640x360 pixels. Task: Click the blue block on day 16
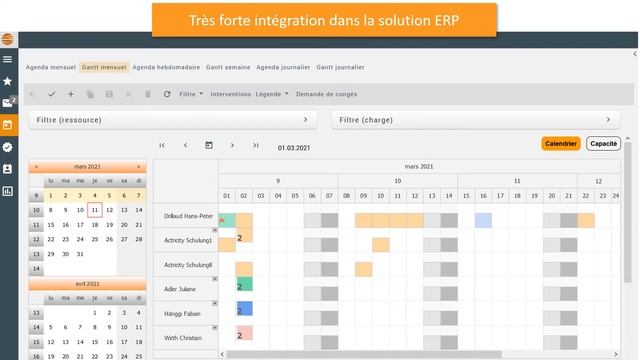pos(483,220)
